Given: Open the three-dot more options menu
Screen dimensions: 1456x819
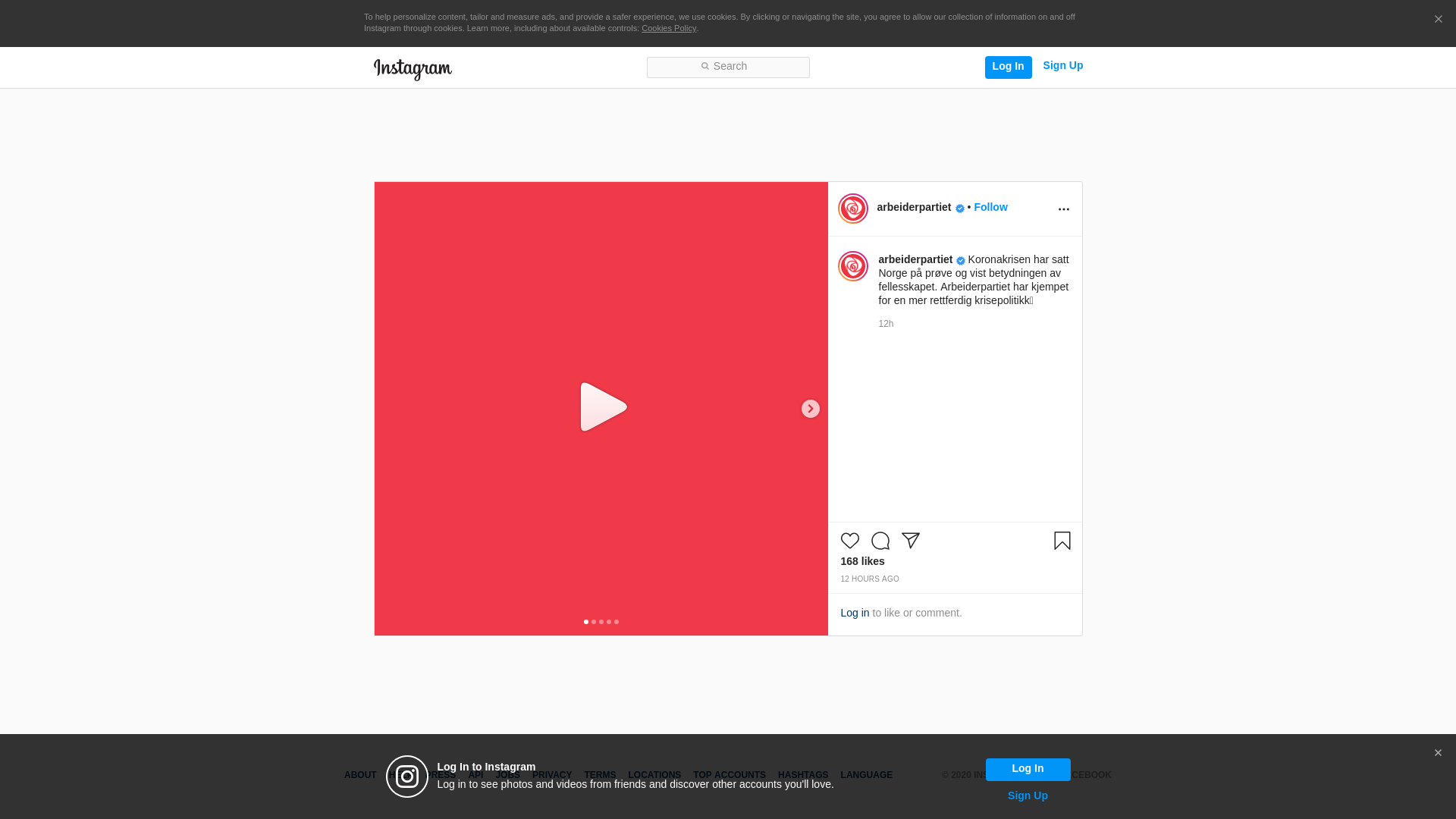Looking at the screenshot, I should point(1063,209).
